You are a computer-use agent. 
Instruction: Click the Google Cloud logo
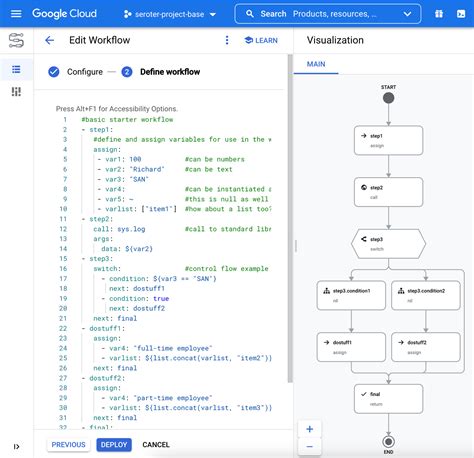click(x=64, y=14)
